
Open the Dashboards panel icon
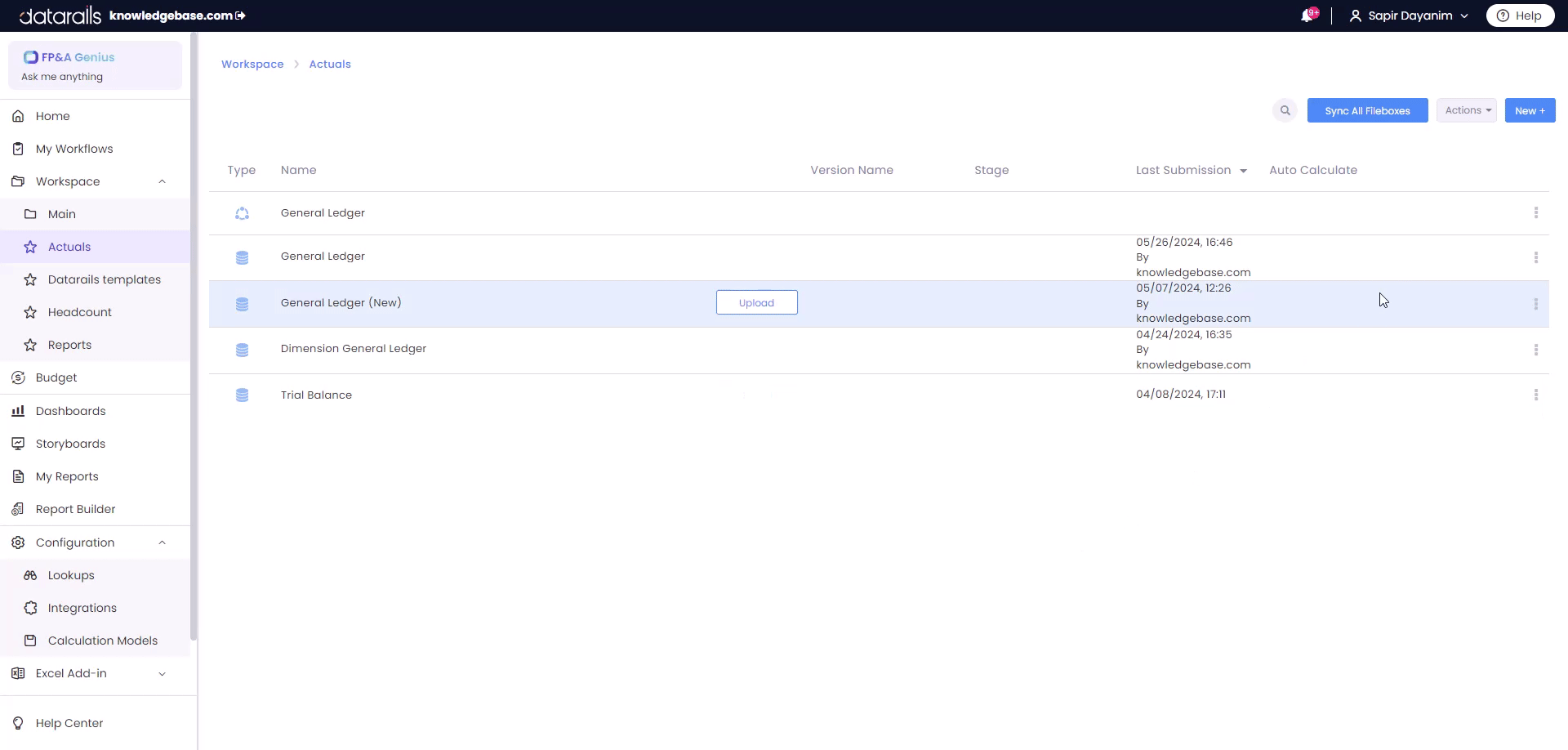coord(18,410)
